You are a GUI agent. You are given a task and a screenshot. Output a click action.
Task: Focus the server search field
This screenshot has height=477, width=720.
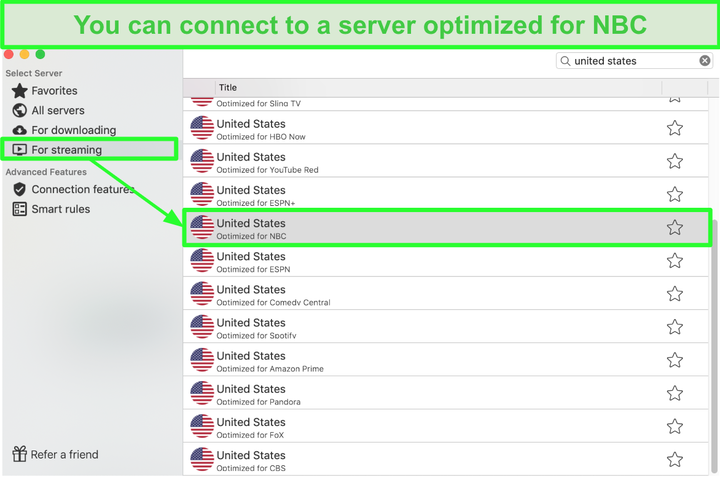[635, 61]
